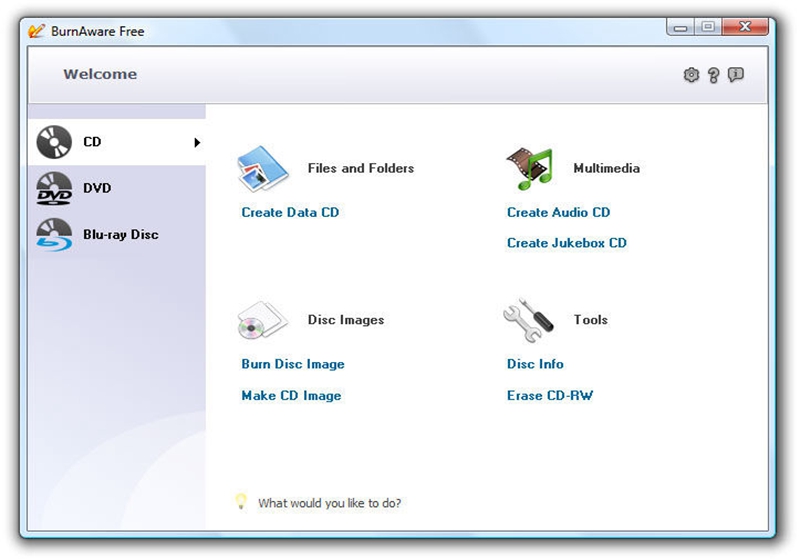Screen dimensions: 800x560
Task: Click the BurnAware app icon in title bar
Action: 36,31
